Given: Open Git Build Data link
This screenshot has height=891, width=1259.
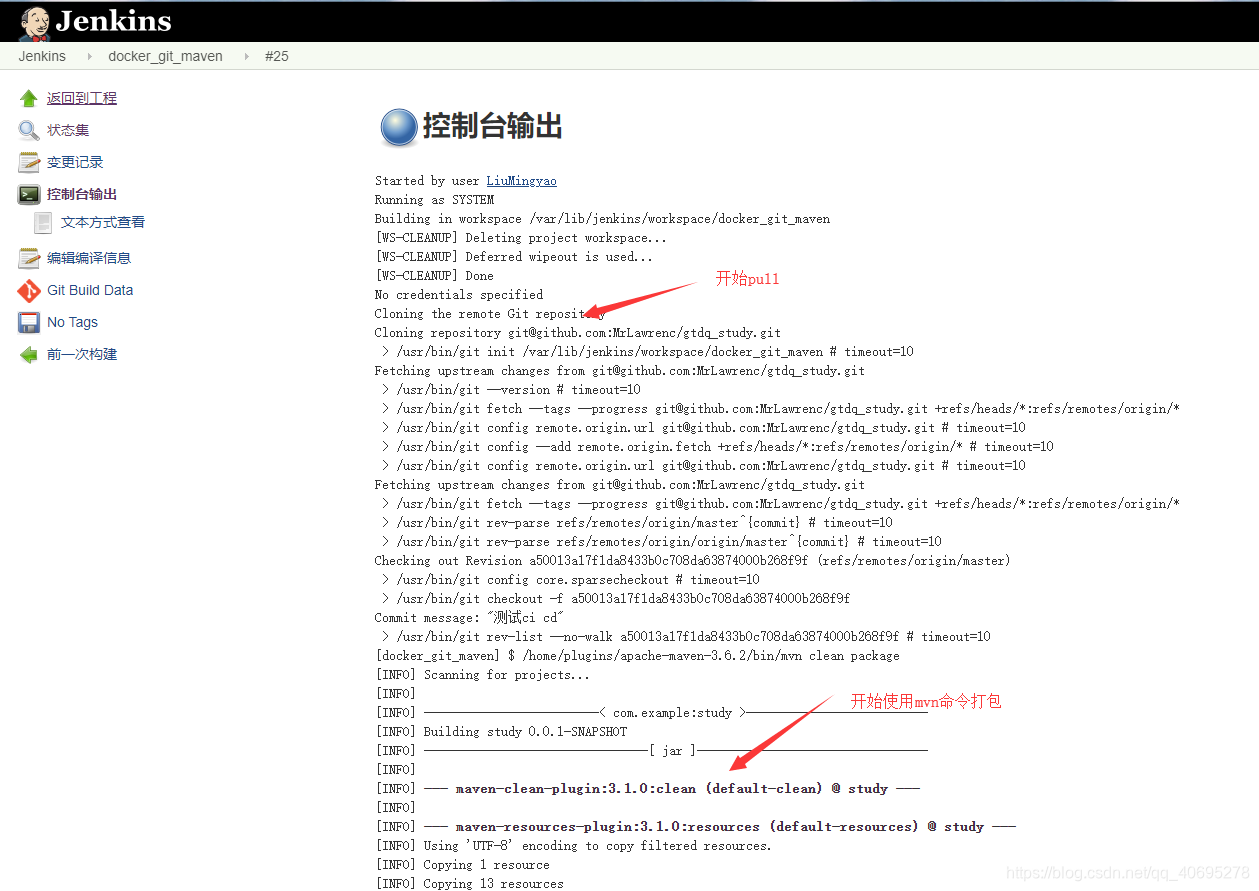Looking at the screenshot, I should [90, 290].
